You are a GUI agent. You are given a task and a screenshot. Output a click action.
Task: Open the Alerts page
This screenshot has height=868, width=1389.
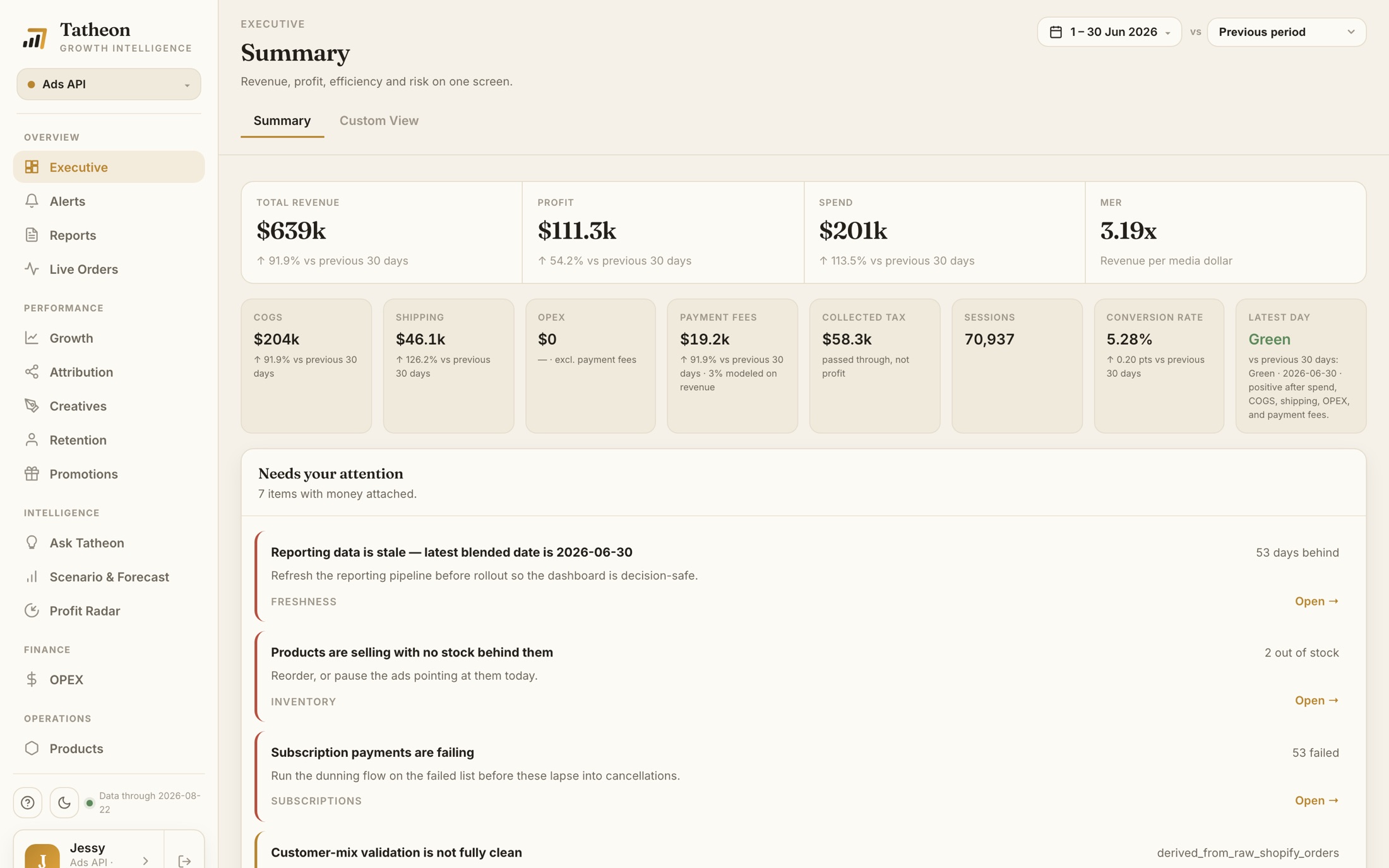point(109,201)
